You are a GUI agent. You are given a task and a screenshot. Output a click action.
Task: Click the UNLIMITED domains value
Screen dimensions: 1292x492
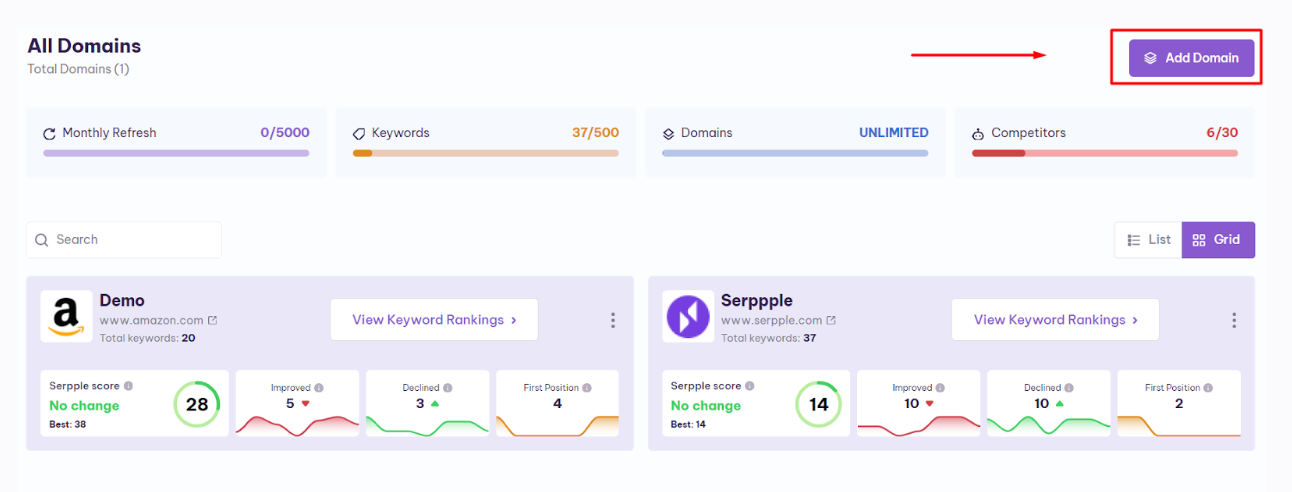tap(894, 132)
